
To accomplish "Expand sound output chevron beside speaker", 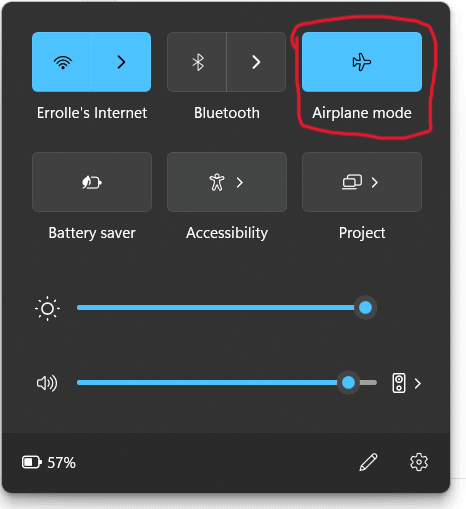I will [x=418, y=384].
